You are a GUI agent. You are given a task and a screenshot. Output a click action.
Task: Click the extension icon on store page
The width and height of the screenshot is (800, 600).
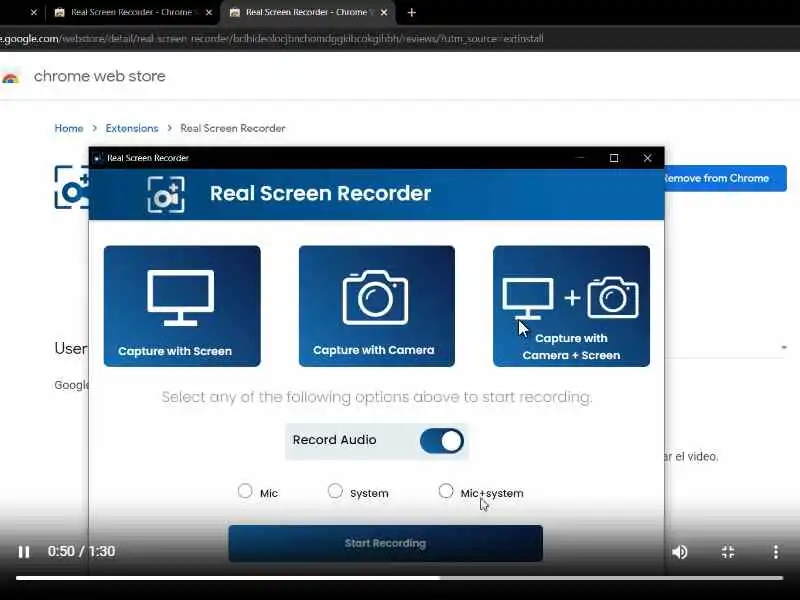(71, 187)
